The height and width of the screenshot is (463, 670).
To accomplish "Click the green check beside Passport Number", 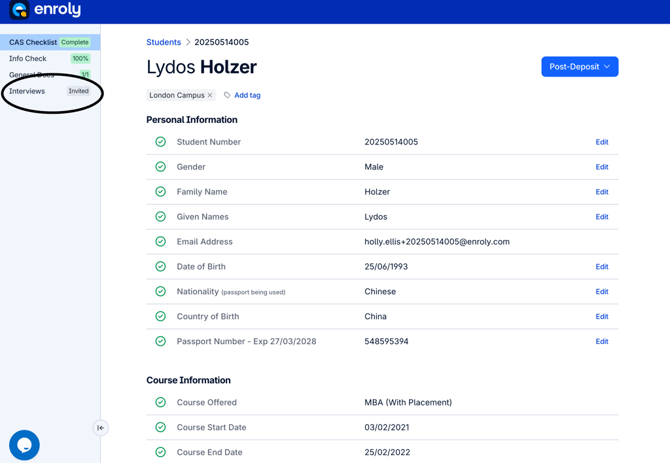I will 161,341.
